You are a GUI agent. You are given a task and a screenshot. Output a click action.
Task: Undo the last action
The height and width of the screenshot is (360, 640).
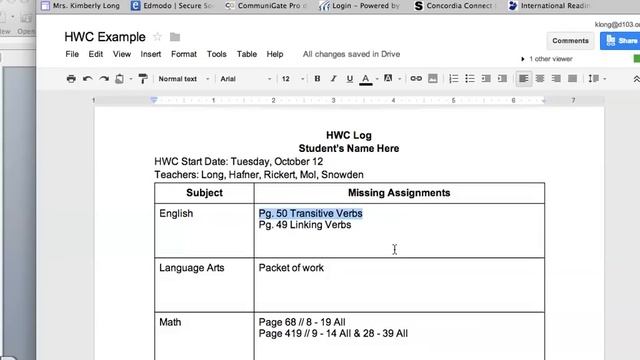click(87, 79)
